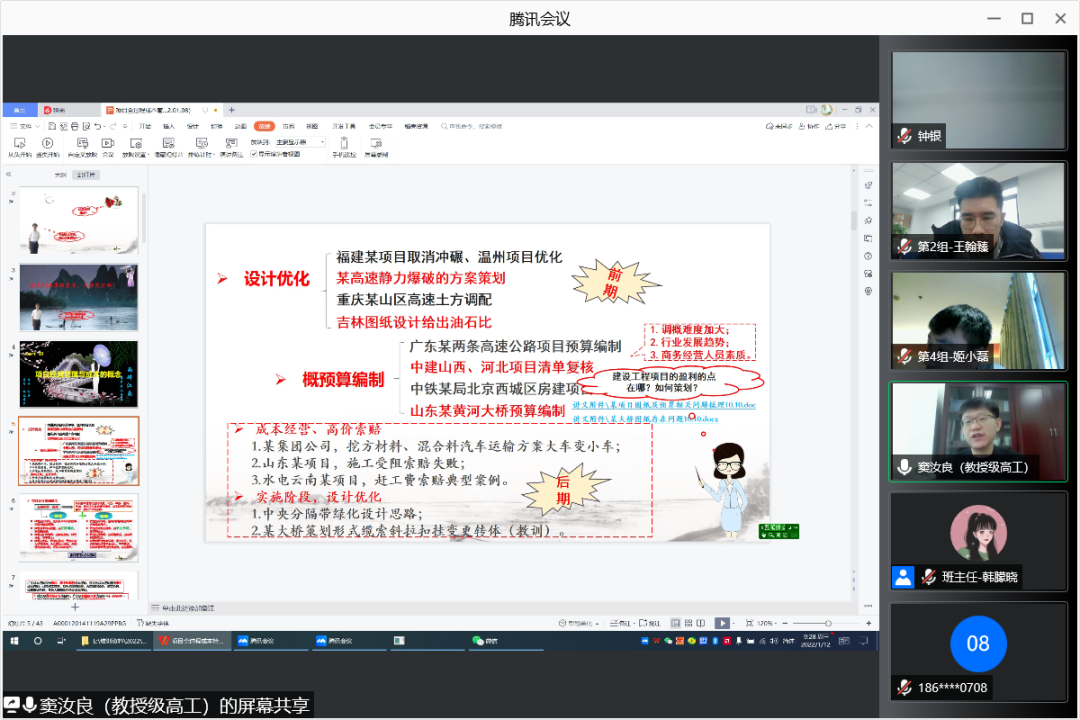
Task: Click the 分享 share button
Action: click(x=835, y=126)
